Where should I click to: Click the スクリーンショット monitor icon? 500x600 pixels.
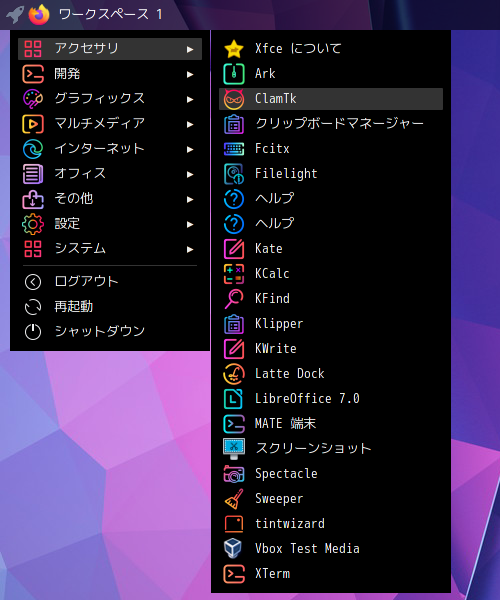click(x=234, y=449)
